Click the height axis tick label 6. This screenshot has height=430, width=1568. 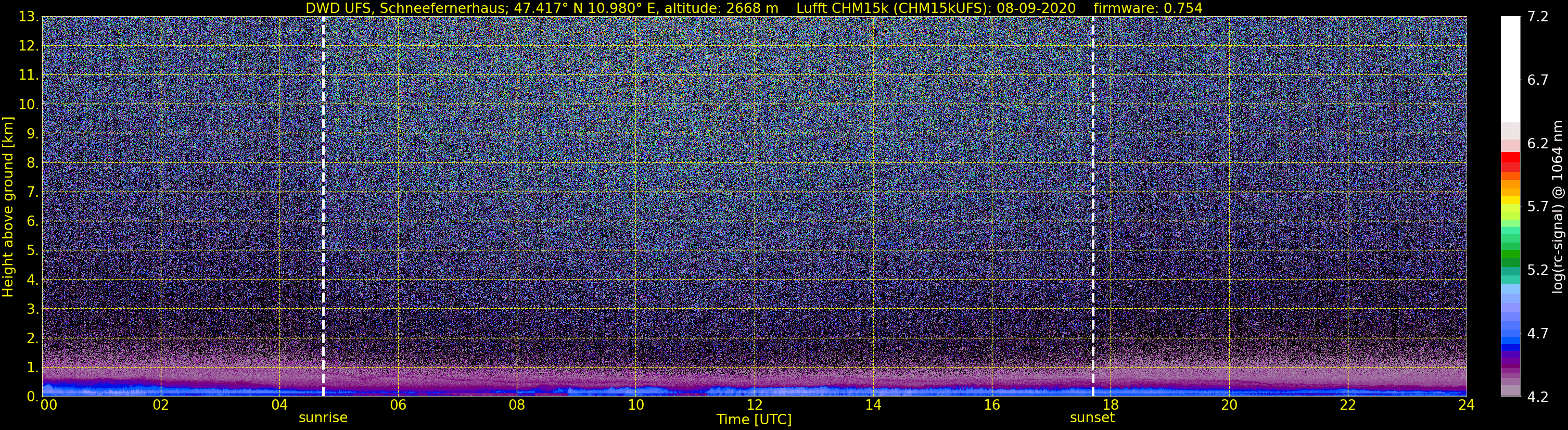pyautogui.click(x=33, y=222)
